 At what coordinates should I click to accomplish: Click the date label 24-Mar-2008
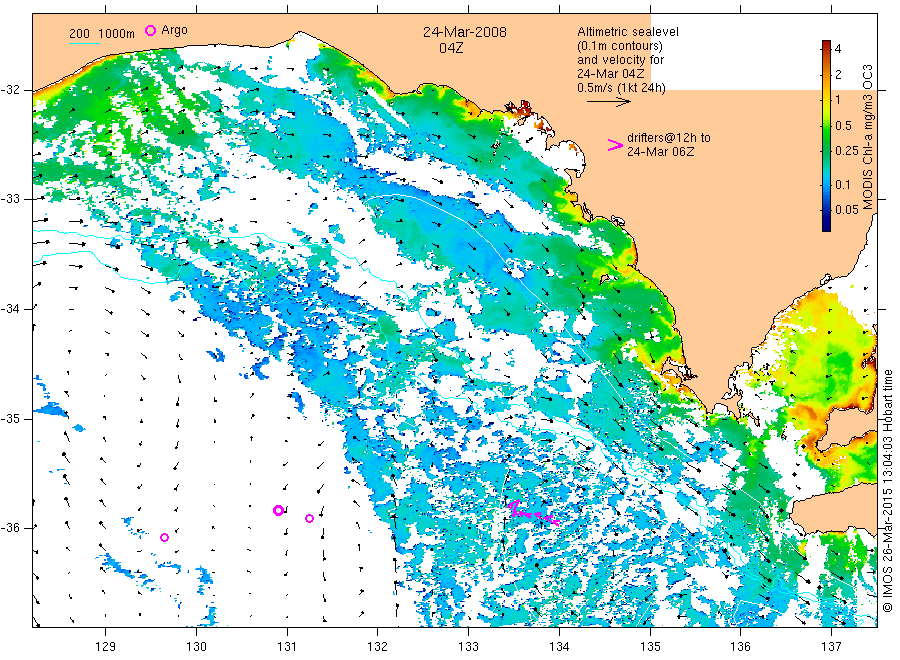click(465, 32)
